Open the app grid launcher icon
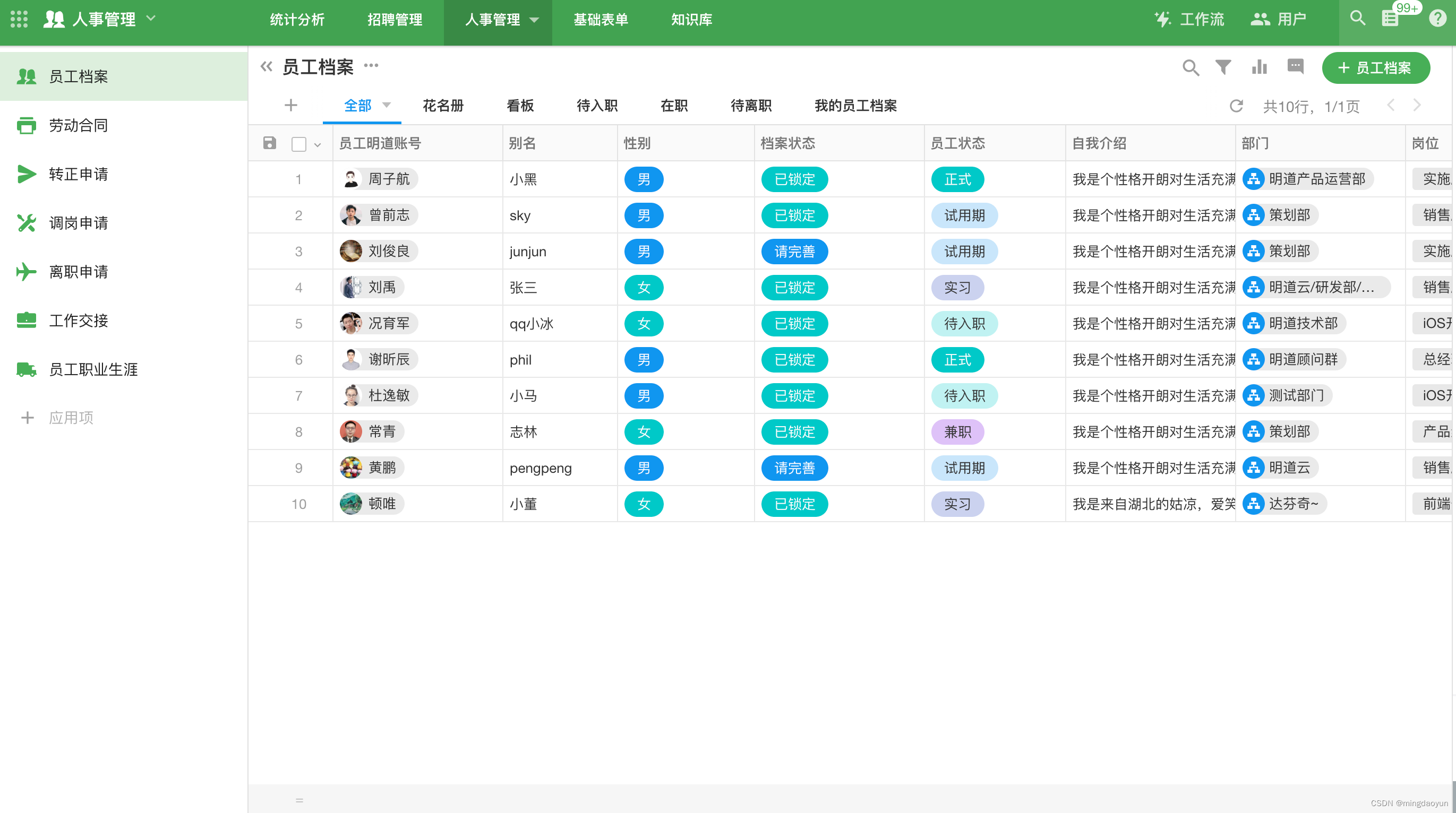Image resolution: width=1456 pixels, height=813 pixels. pyautogui.click(x=18, y=19)
